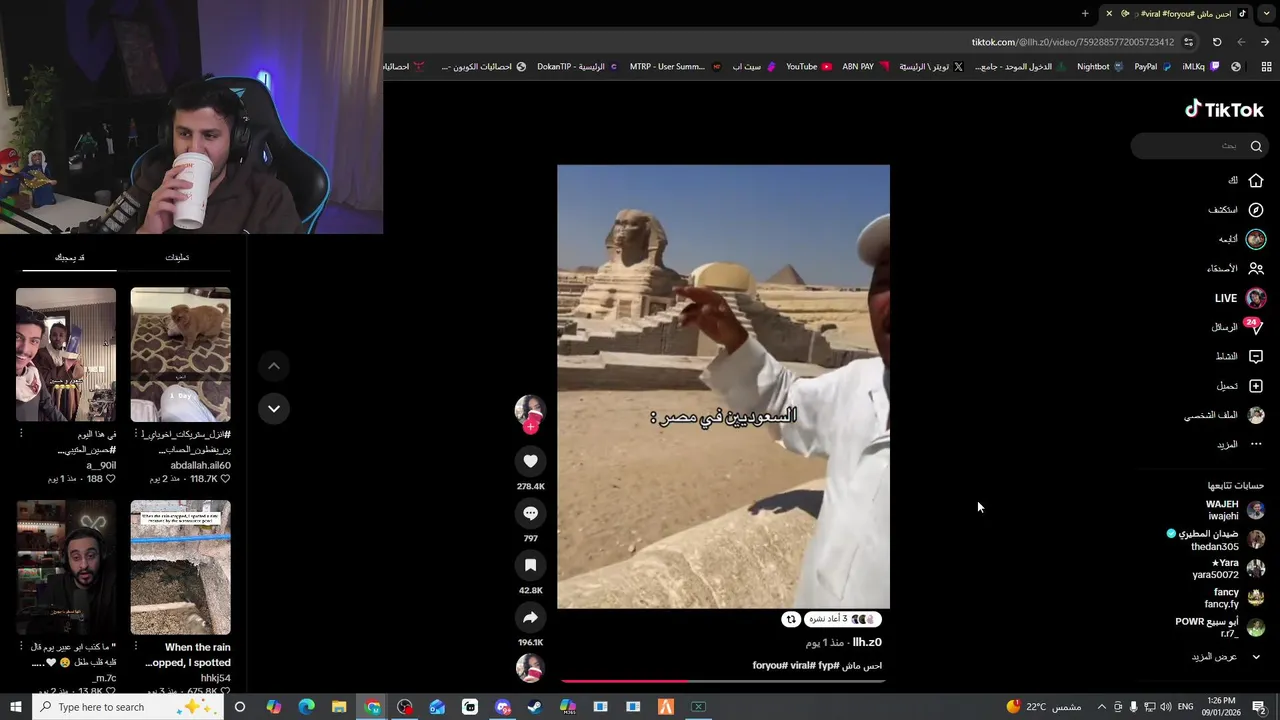Open the Activity inbox icon
Viewport: 1280px width, 720px height.
[1256, 356]
